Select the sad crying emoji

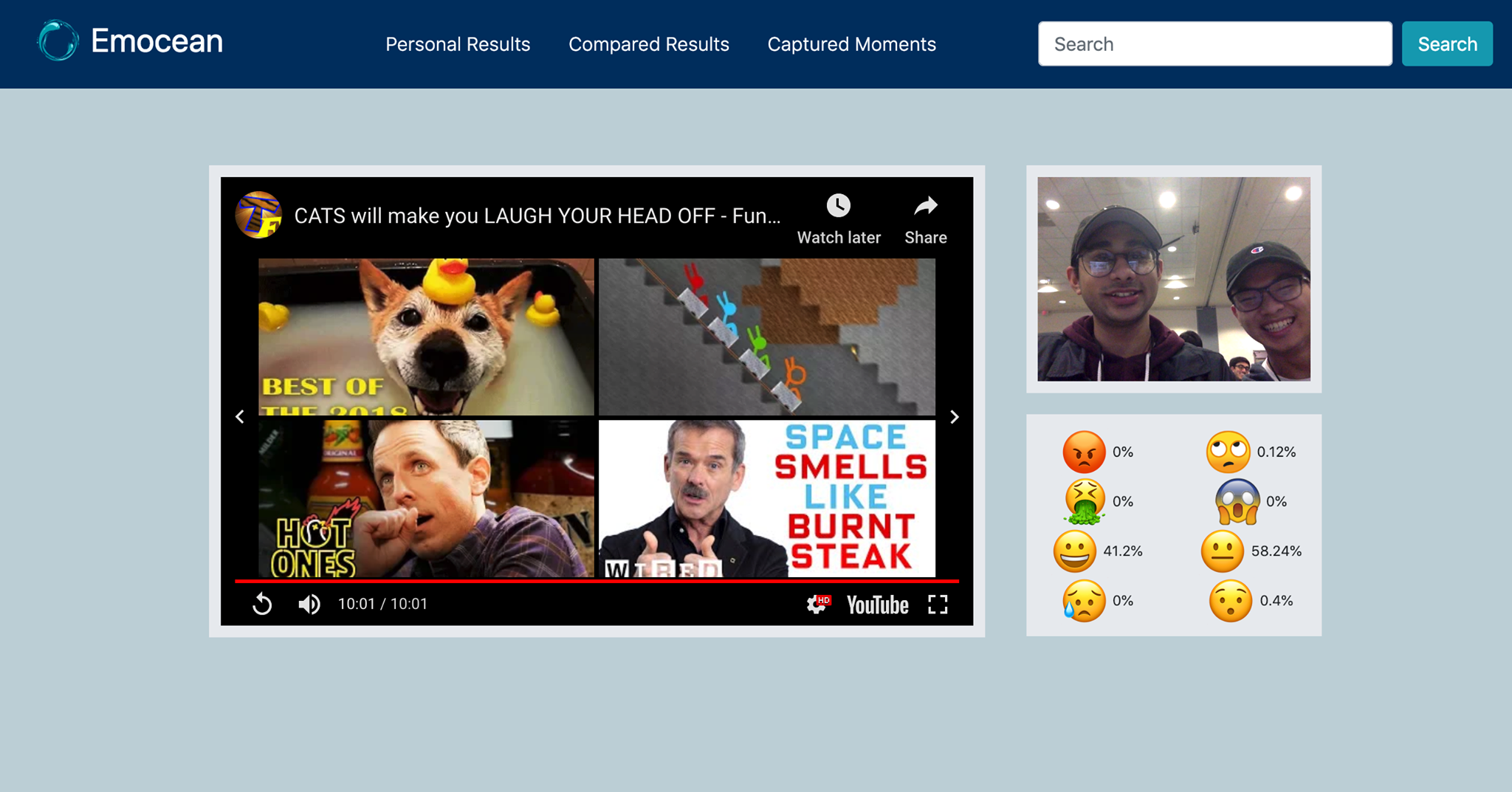[1084, 601]
